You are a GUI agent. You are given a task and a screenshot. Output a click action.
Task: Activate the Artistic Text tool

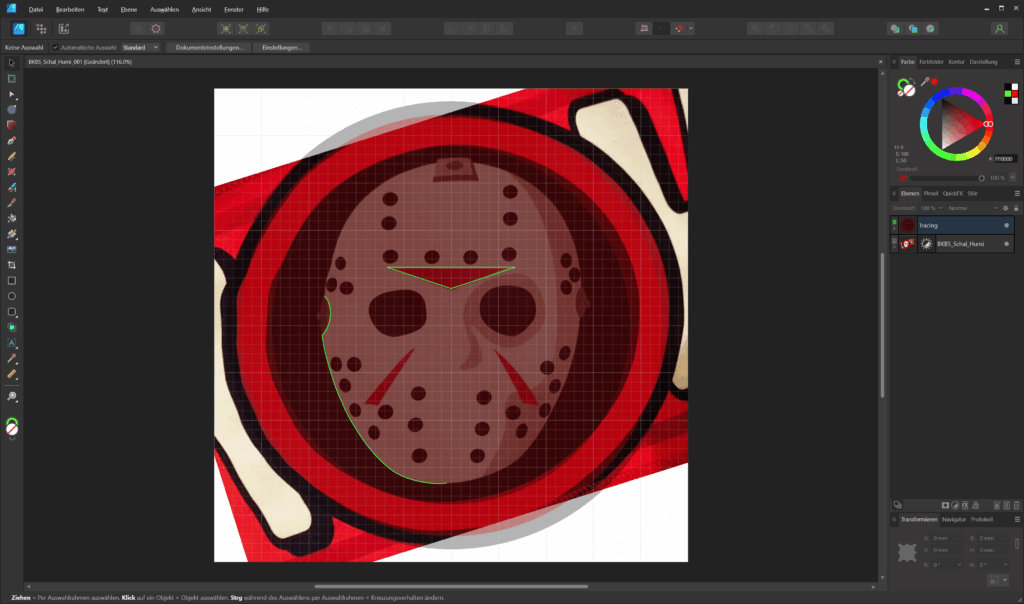point(12,343)
